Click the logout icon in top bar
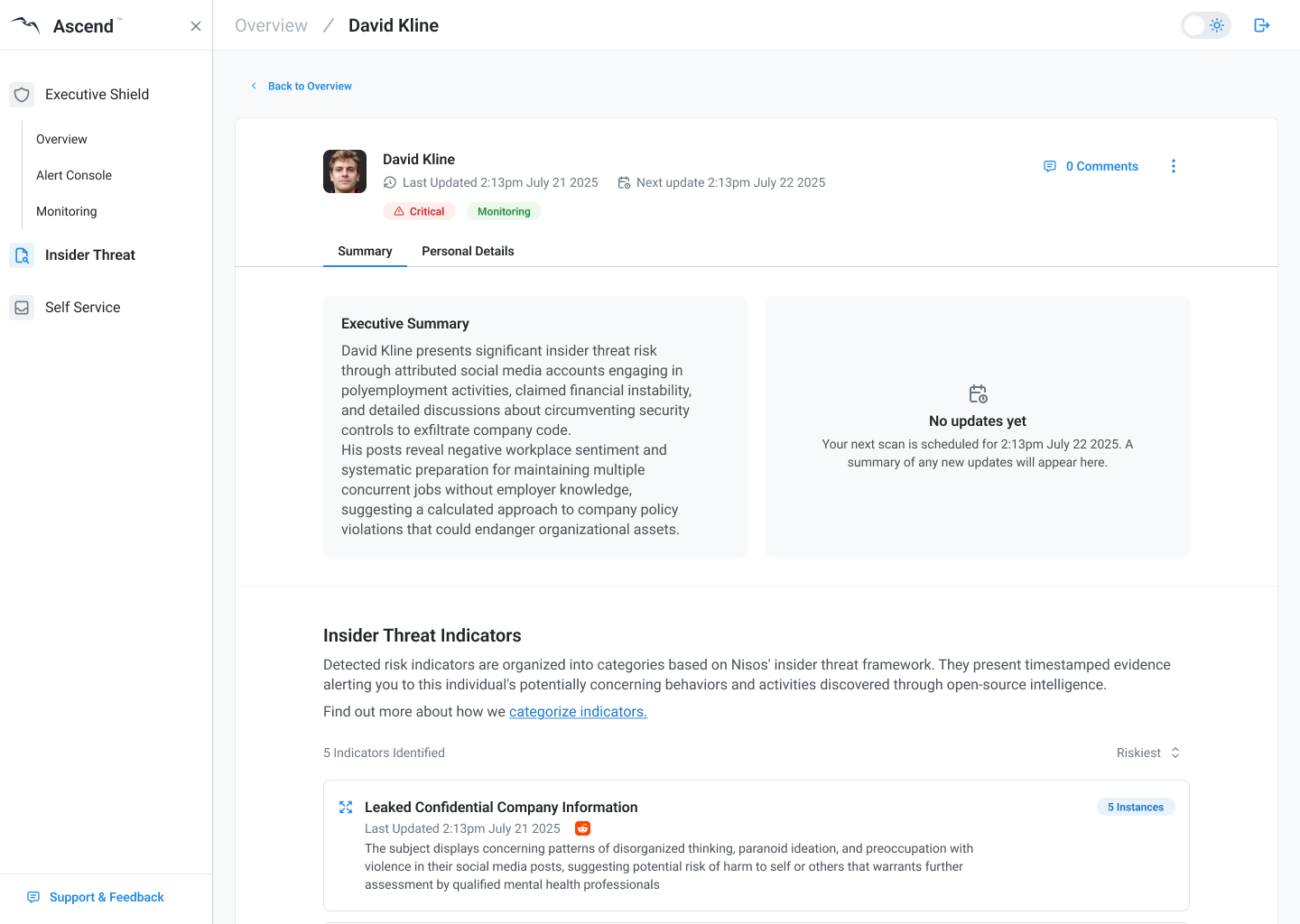 [1262, 25]
